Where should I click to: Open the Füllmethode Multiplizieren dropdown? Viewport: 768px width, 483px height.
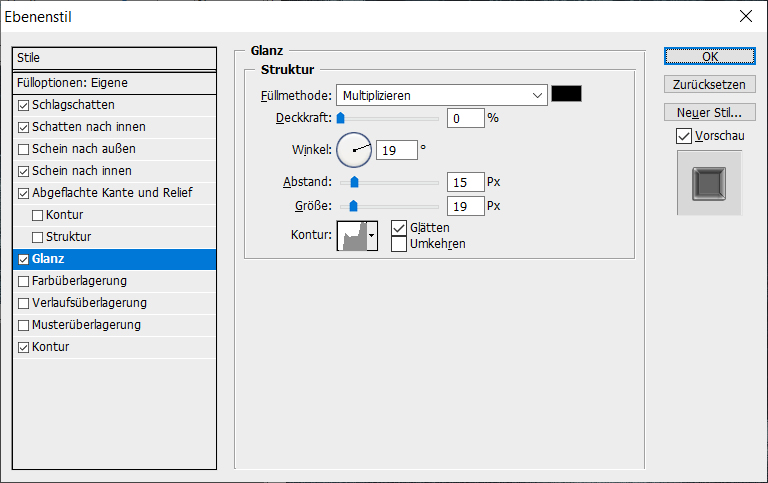pyautogui.click(x=440, y=95)
